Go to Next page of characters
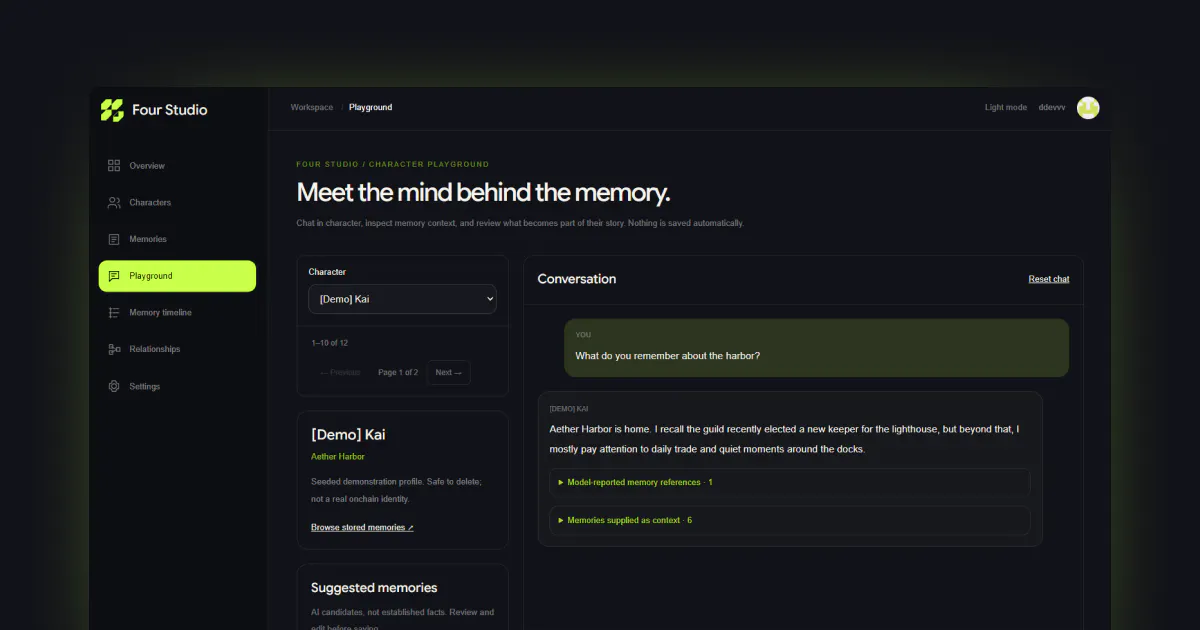Viewport: 1200px width, 630px height. pyautogui.click(x=449, y=373)
